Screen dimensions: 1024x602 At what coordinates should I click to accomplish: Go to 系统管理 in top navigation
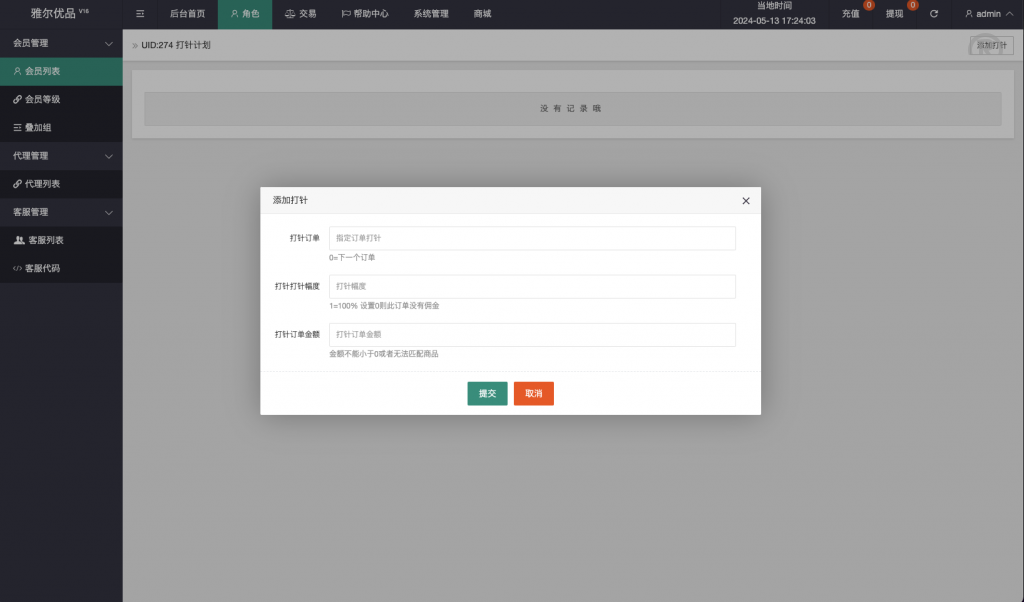coord(431,14)
